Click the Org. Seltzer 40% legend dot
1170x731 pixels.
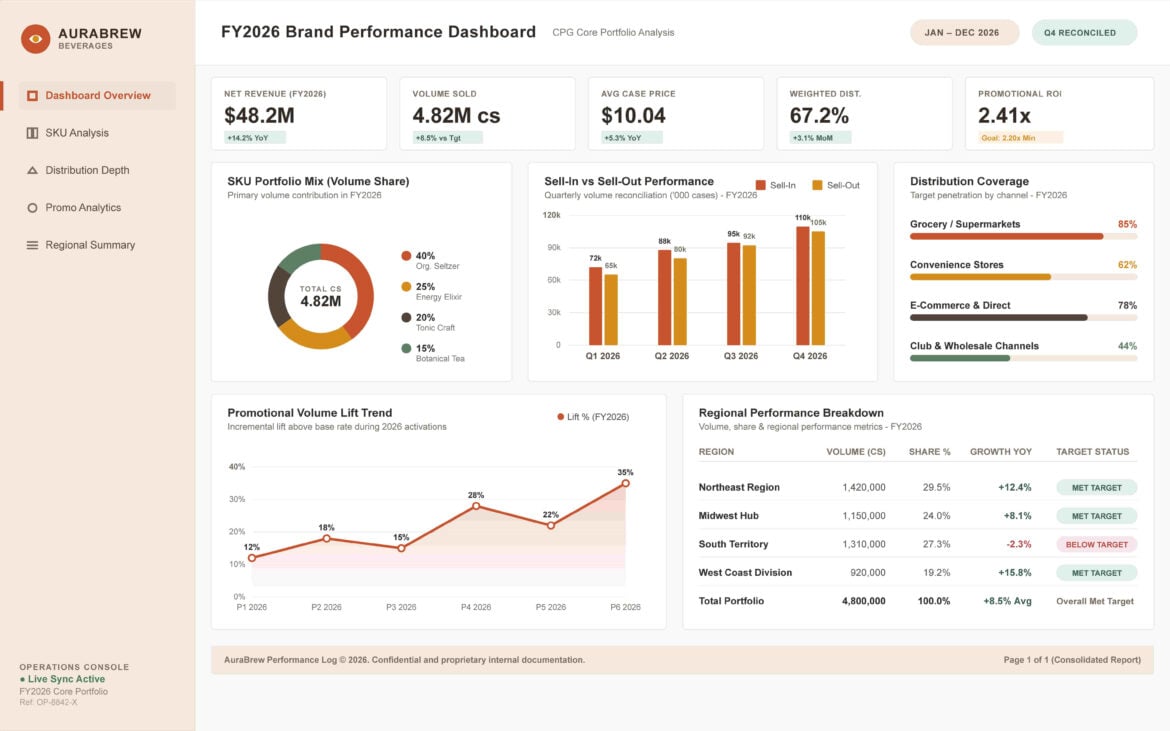pos(406,256)
